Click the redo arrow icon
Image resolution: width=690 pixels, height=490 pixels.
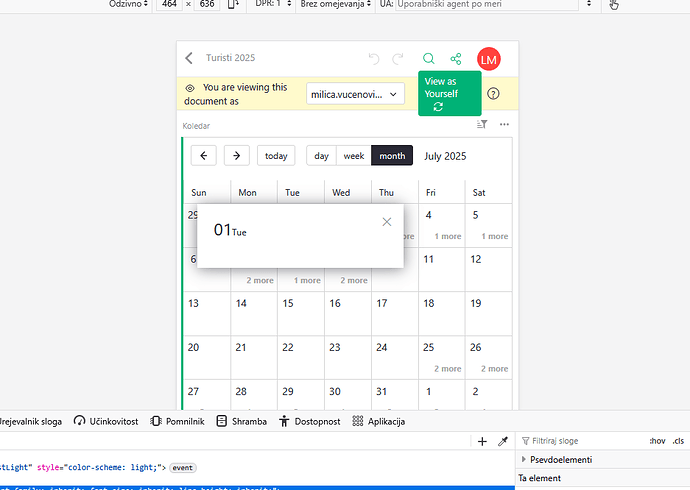tap(398, 59)
